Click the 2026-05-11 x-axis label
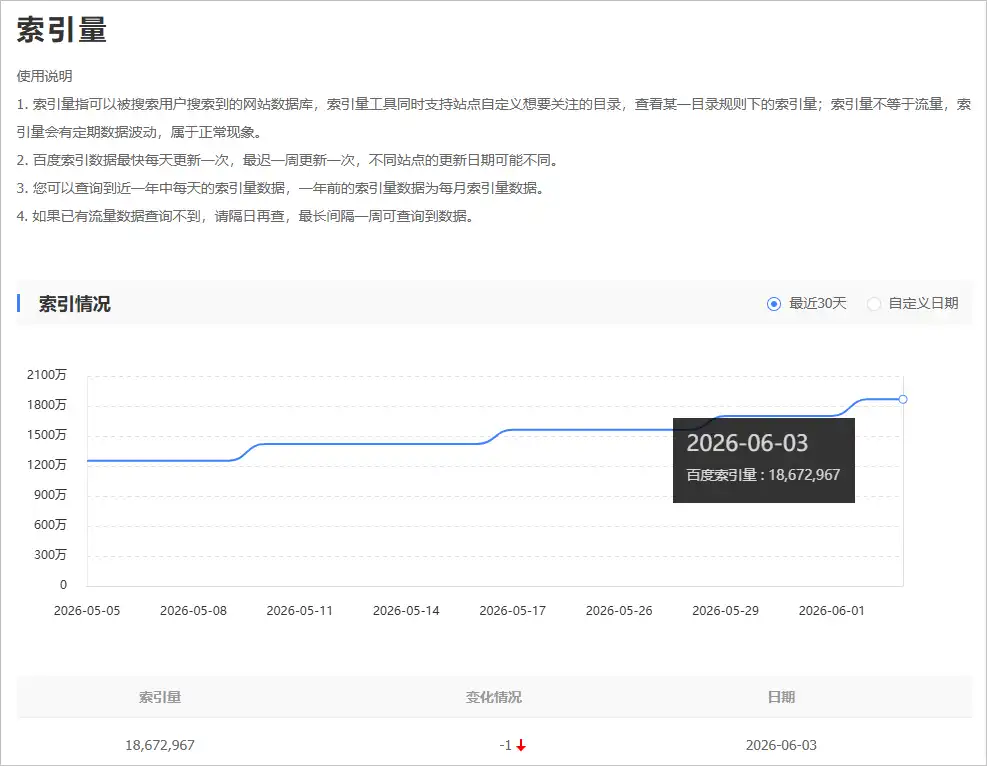The width and height of the screenshot is (987, 766). pos(300,611)
